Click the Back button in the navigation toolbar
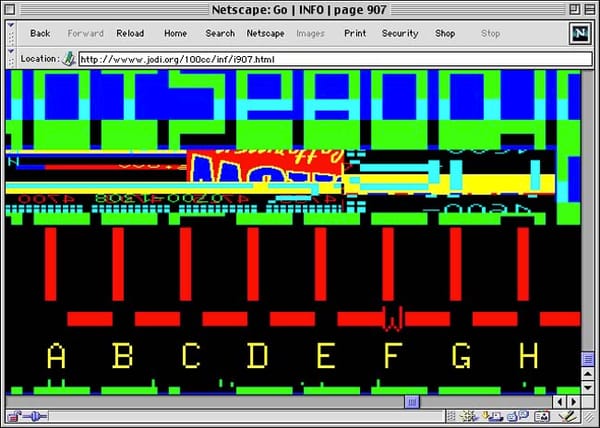 [40, 34]
